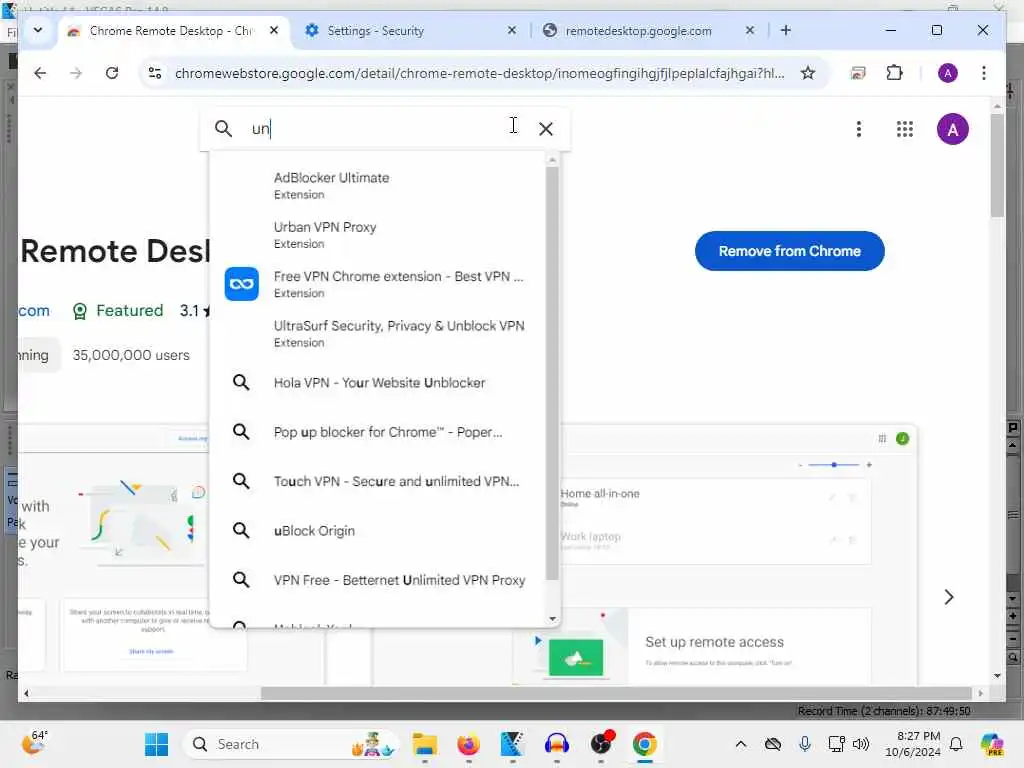Screen dimensions: 1024x768
Task: Show hidden system tray icons
Action: point(741,744)
